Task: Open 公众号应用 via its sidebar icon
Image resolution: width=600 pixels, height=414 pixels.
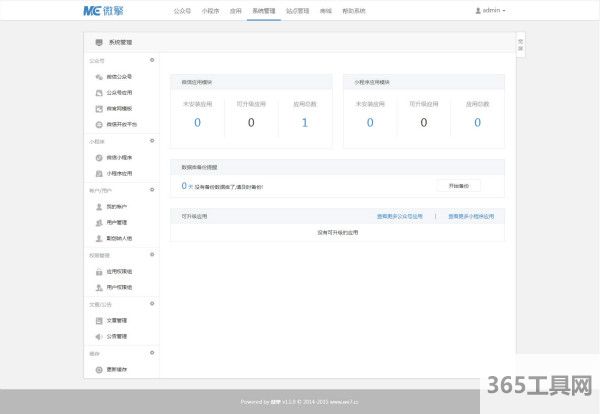Action: coord(98,92)
